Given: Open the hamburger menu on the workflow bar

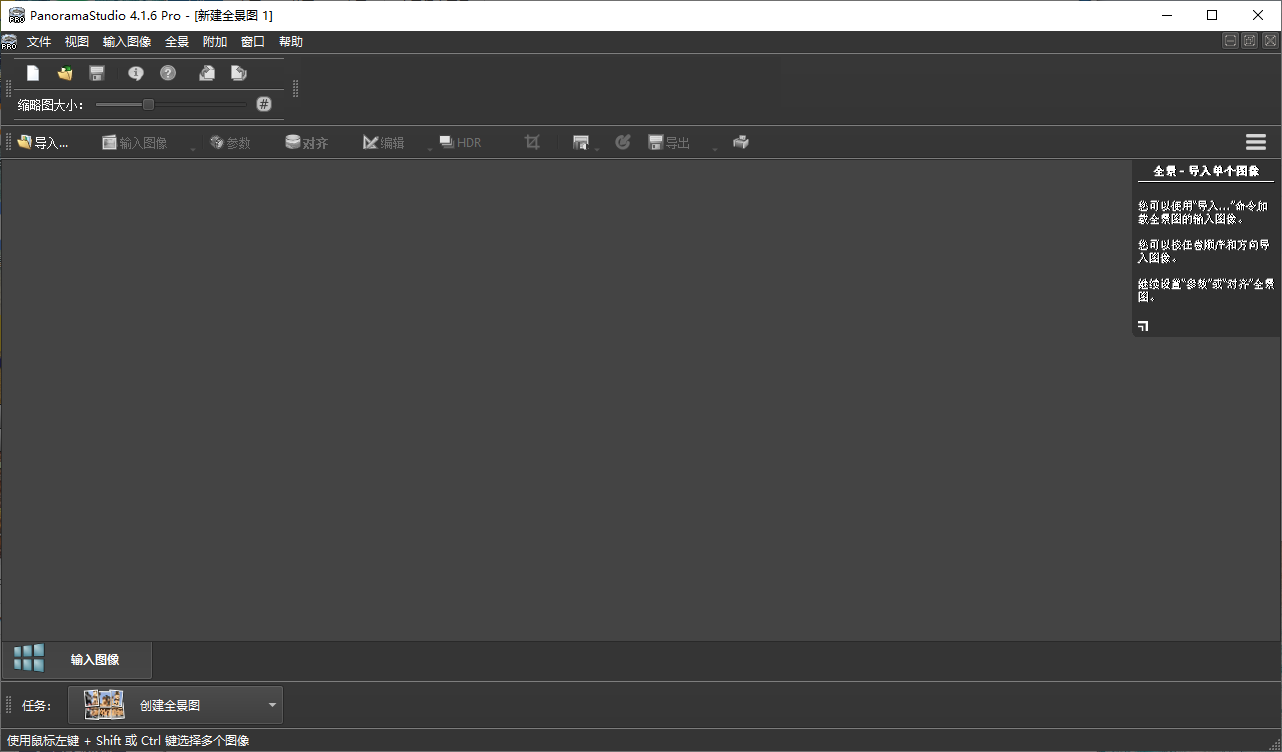Looking at the screenshot, I should pyautogui.click(x=1256, y=142).
